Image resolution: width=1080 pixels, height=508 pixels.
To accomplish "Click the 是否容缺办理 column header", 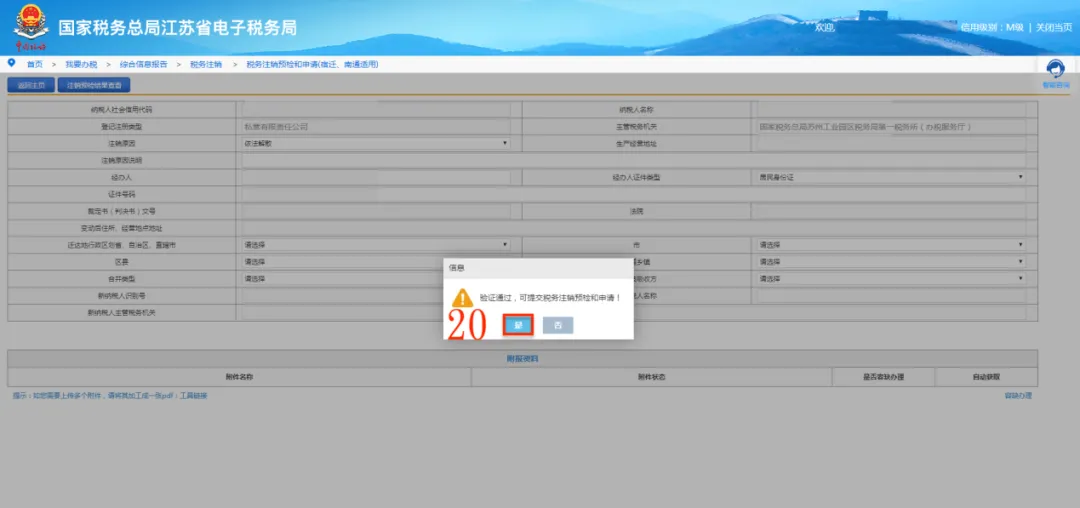I will click(884, 377).
